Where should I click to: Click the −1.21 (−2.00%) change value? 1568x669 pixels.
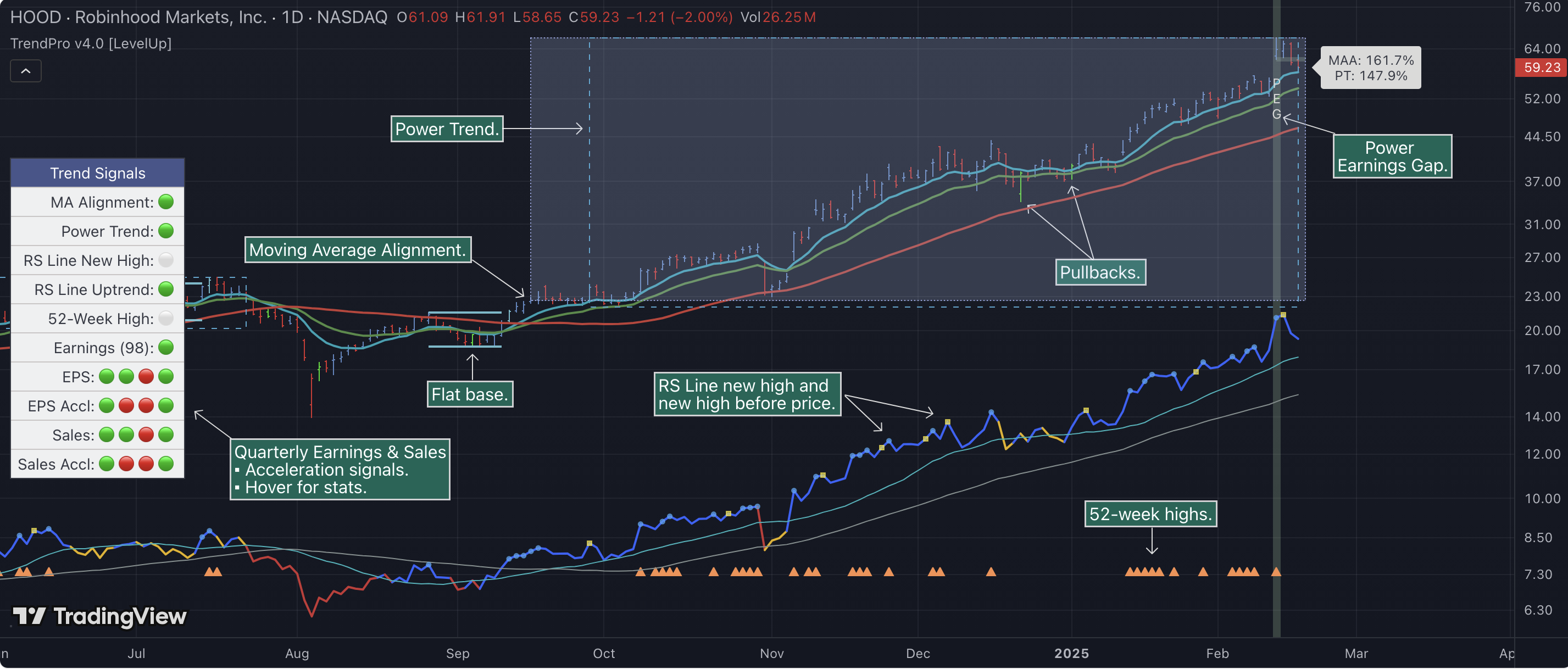[679, 17]
